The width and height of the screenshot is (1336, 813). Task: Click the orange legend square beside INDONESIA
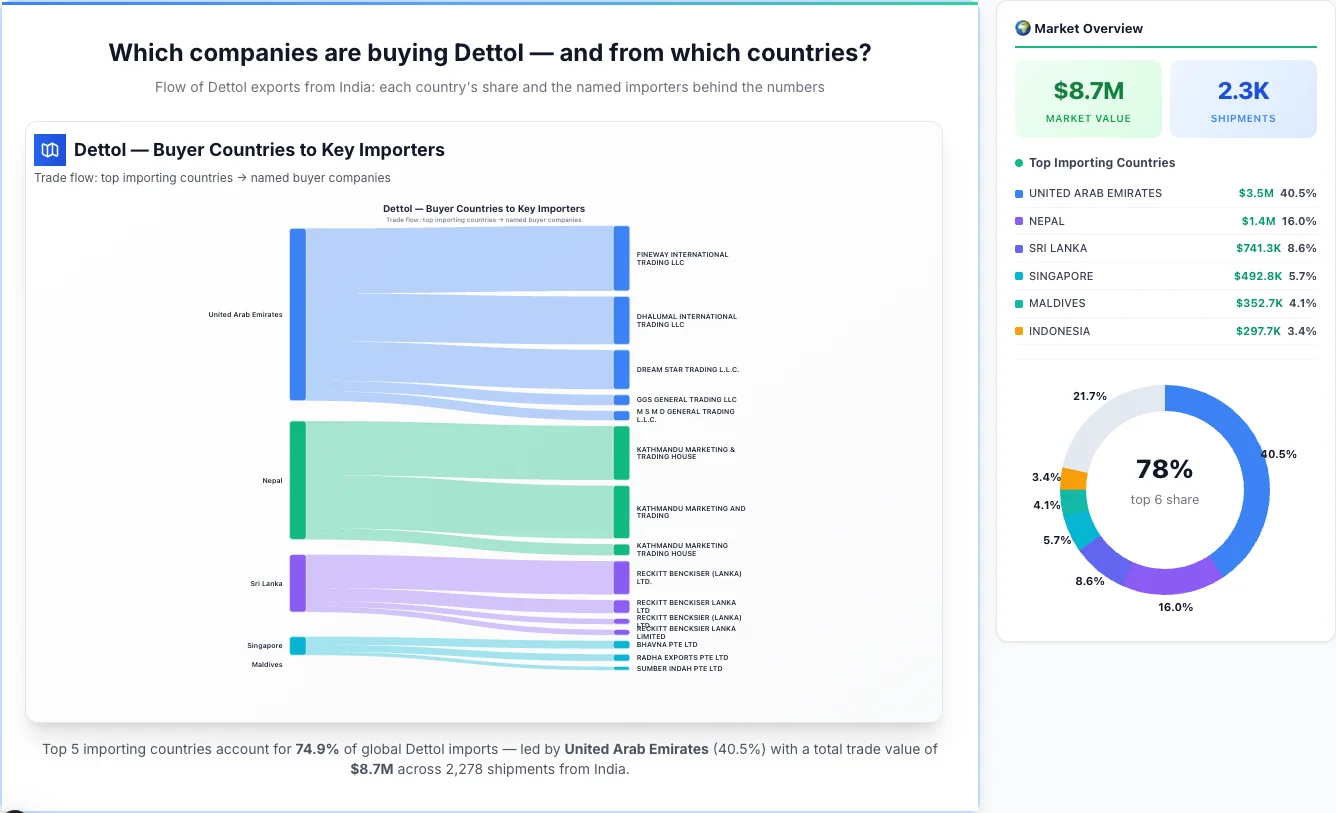pyautogui.click(x=1021, y=331)
